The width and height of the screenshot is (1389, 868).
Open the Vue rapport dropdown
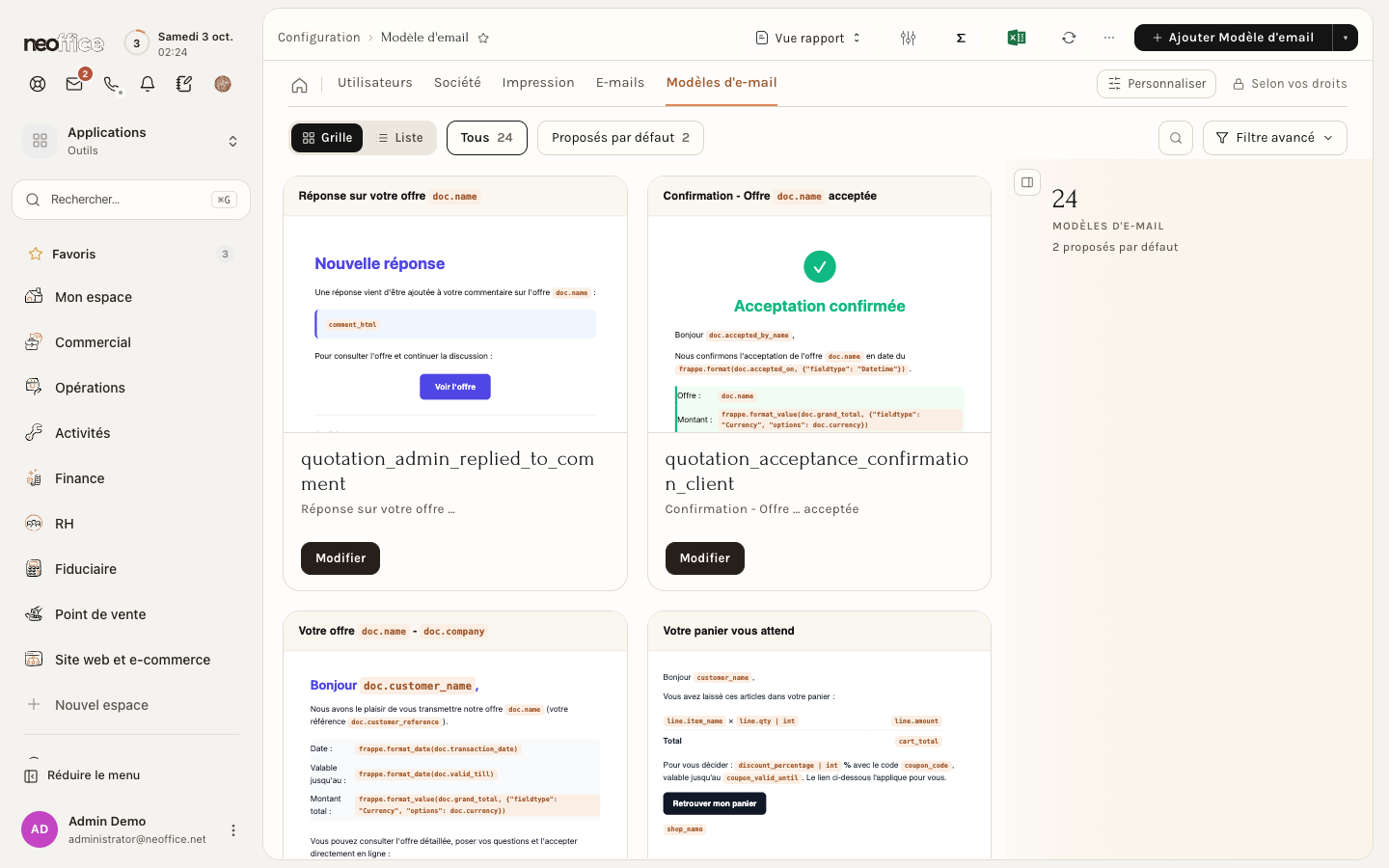tap(808, 38)
